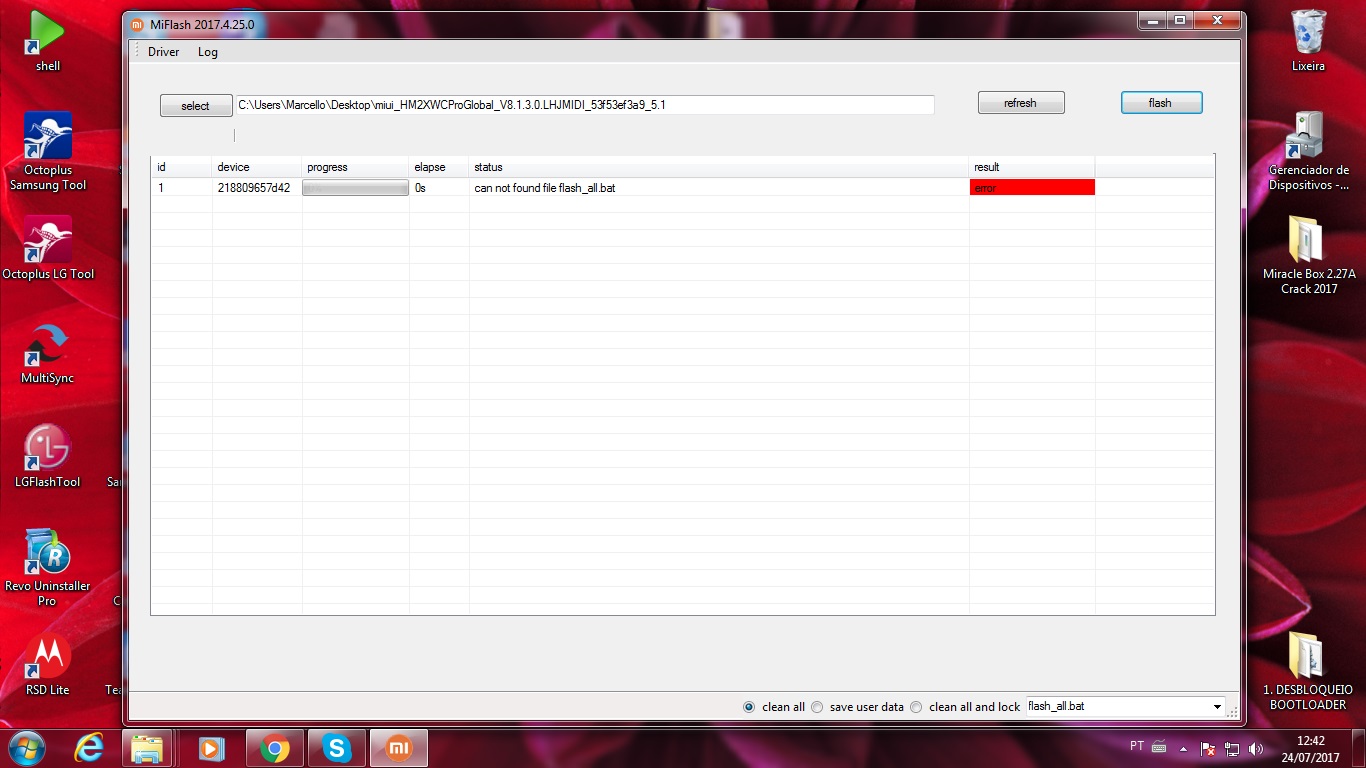Viewport: 1366px width, 768px height.
Task: Open Octoplus LG Tool desktop icon
Action: coord(47,248)
